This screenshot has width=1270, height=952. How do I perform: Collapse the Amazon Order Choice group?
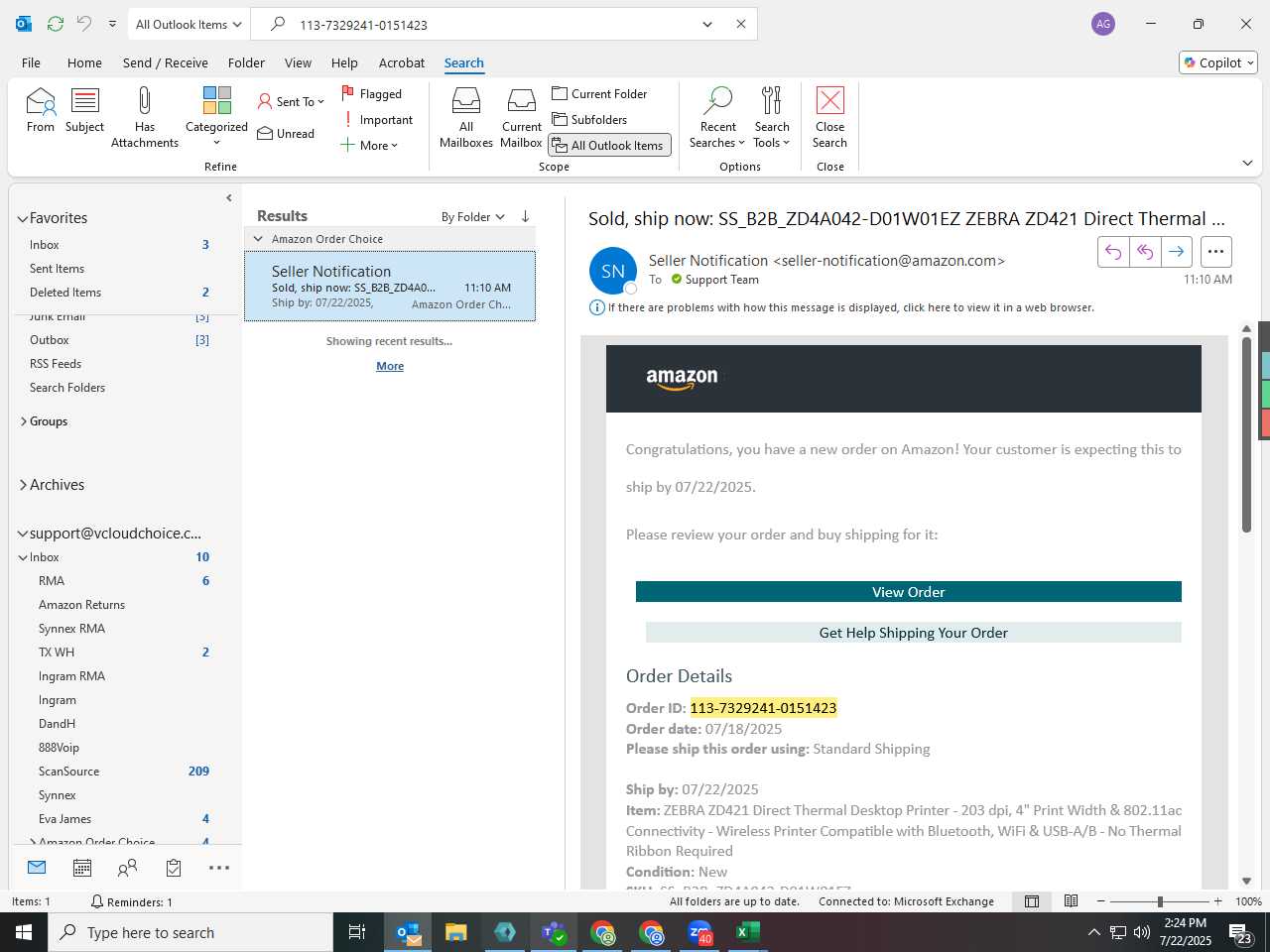point(258,239)
